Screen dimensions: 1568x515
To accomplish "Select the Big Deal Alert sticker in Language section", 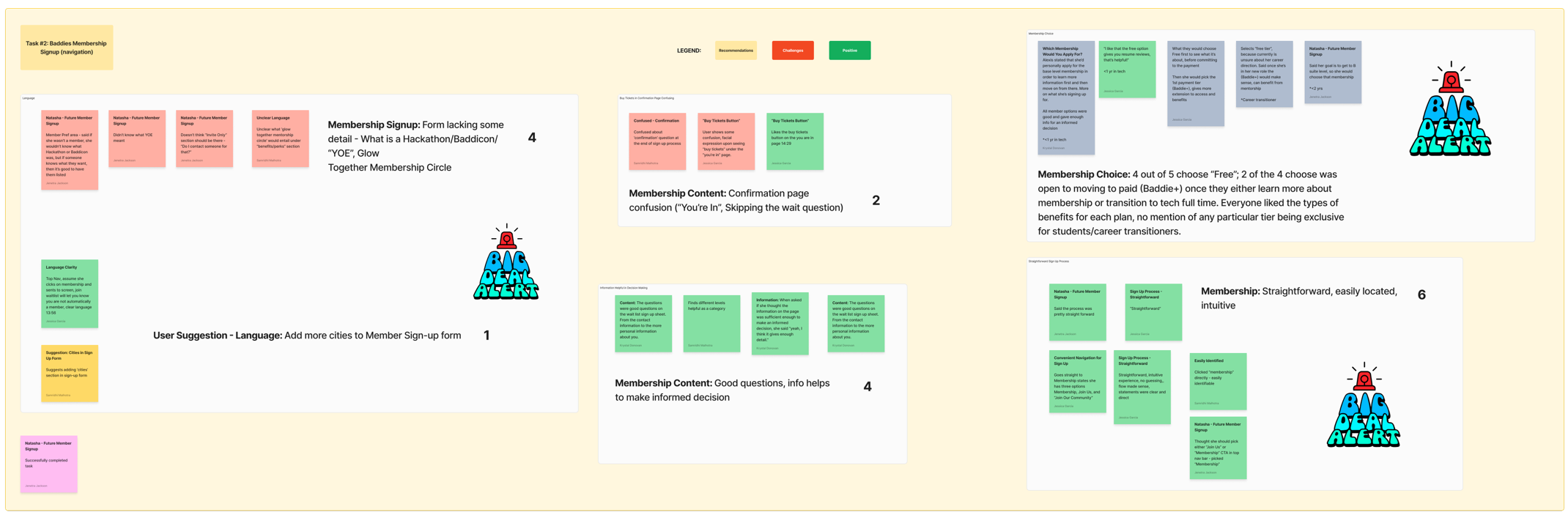I will pyautogui.click(x=506, y=262).
